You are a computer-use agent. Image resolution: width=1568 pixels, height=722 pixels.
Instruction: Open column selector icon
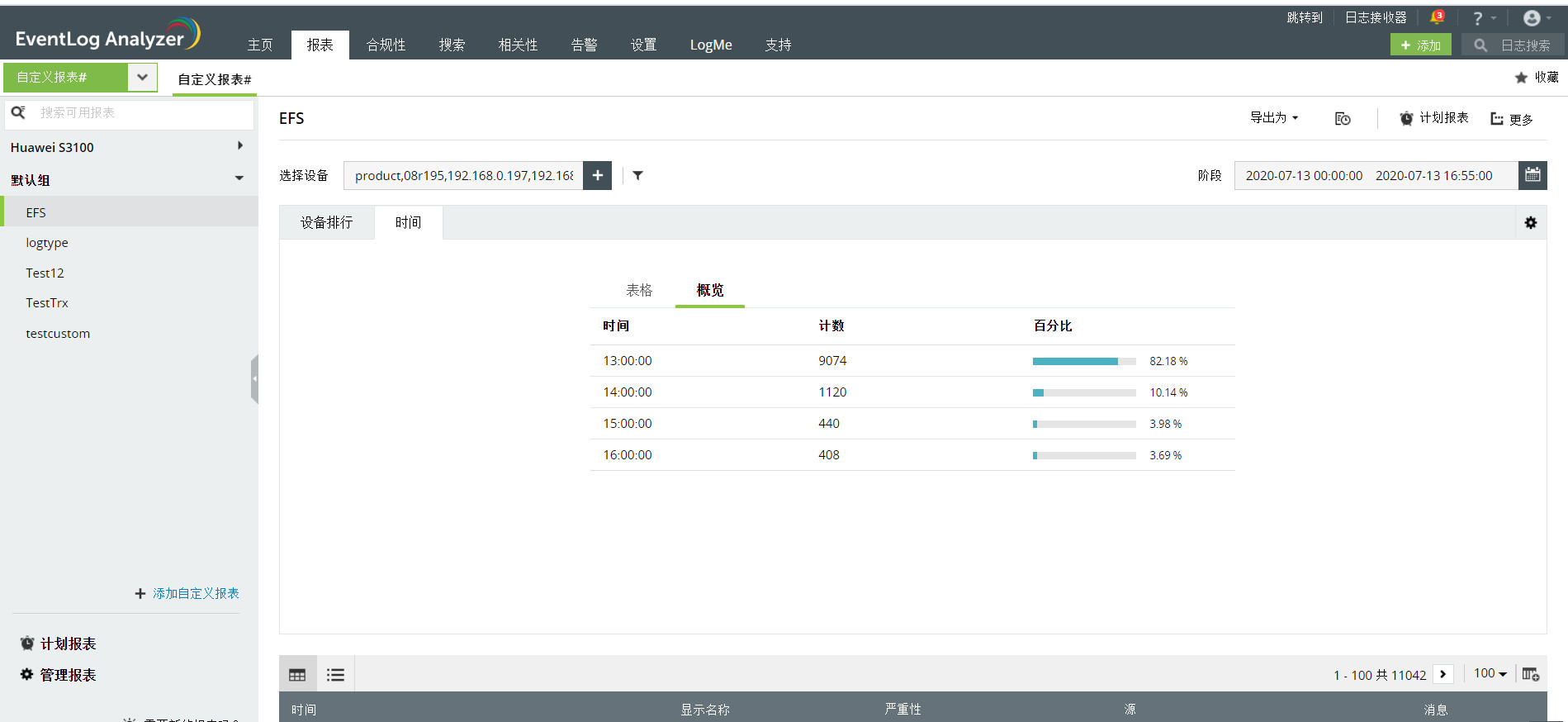pos(1530,674)
